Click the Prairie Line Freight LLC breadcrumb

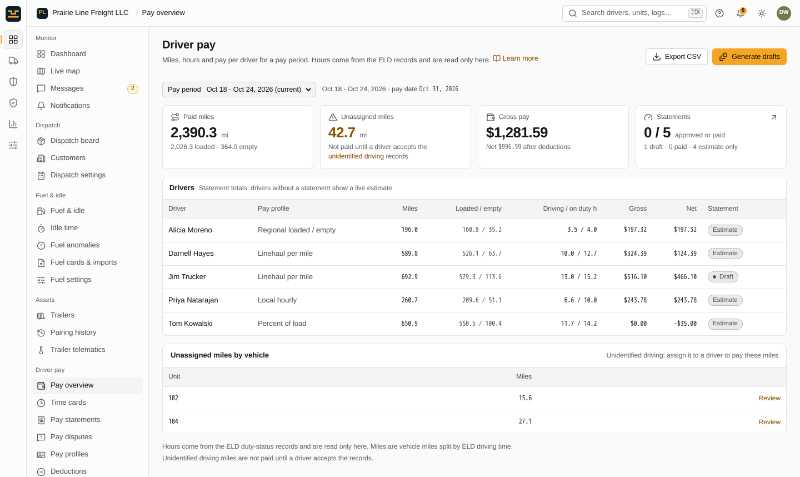(90, 13)
